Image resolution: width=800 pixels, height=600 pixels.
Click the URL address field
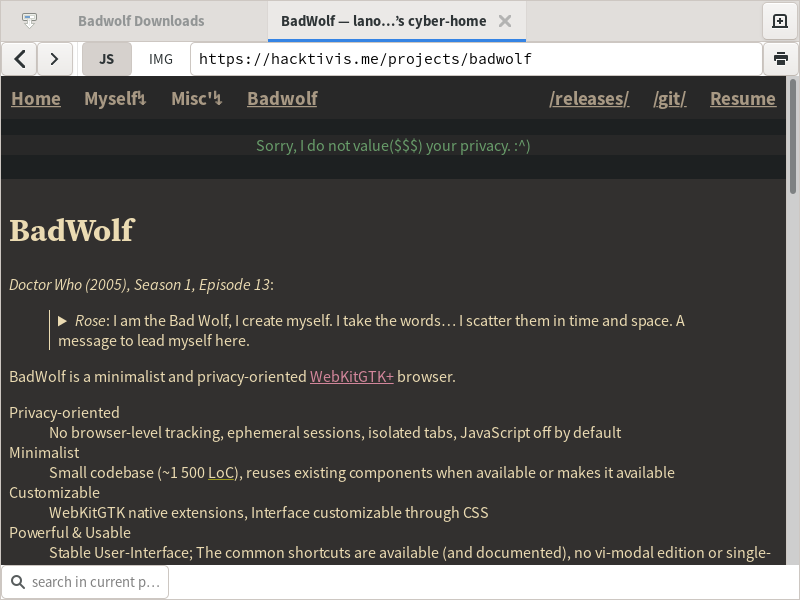tap(475, 59)
